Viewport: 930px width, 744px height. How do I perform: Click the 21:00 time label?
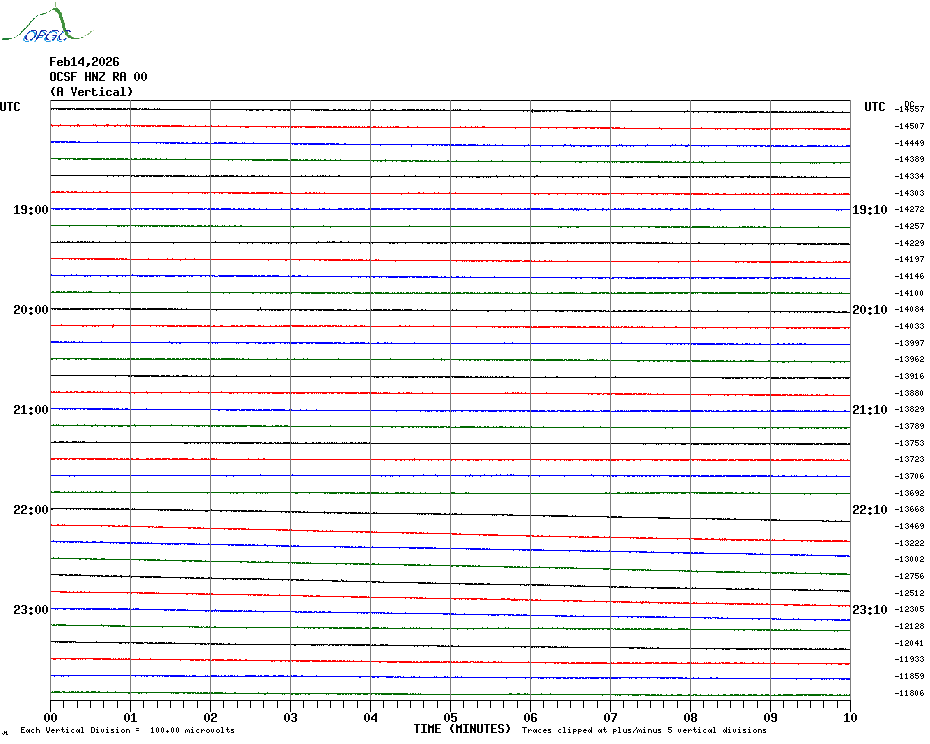[x=31, y=409]
